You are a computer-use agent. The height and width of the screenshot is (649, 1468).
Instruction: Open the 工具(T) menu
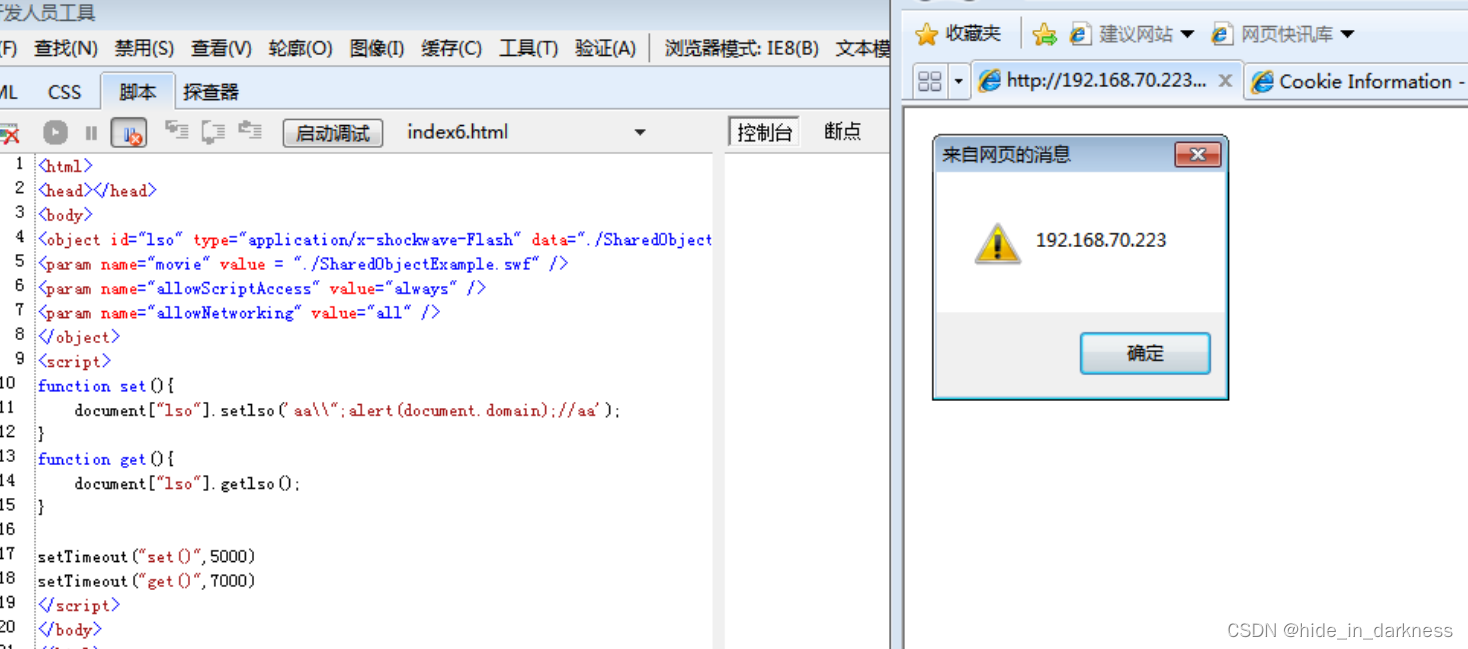528,48
